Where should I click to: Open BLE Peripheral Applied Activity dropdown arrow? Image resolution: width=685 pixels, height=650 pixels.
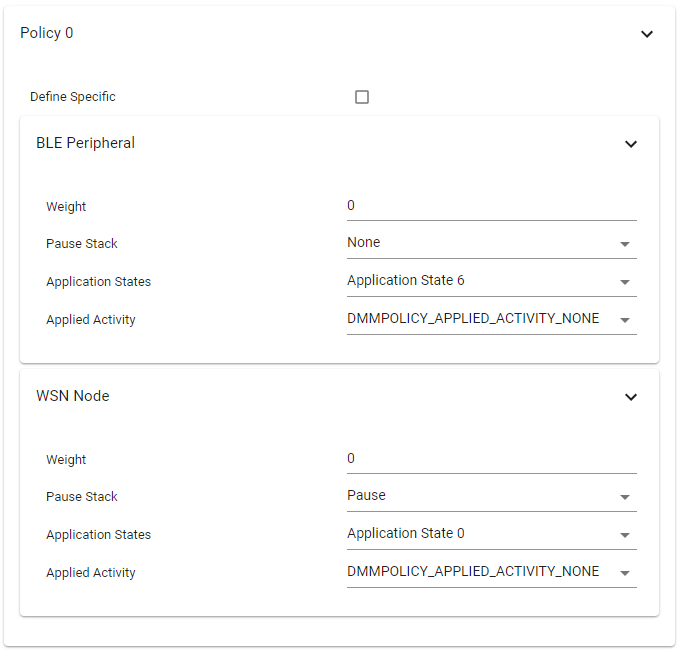pos(625,320)
